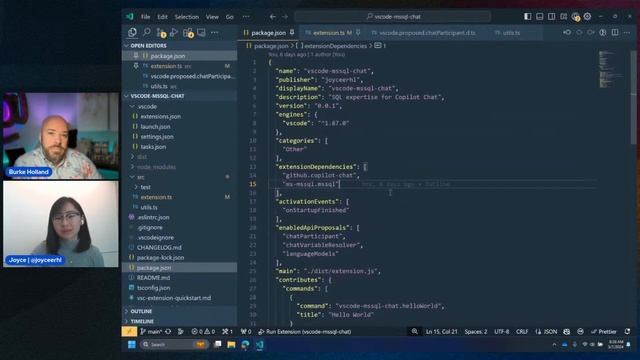This screenshot has height=360, width=640.
Task: Open the Extensions view icon
Action: click(x=188, y=33)
